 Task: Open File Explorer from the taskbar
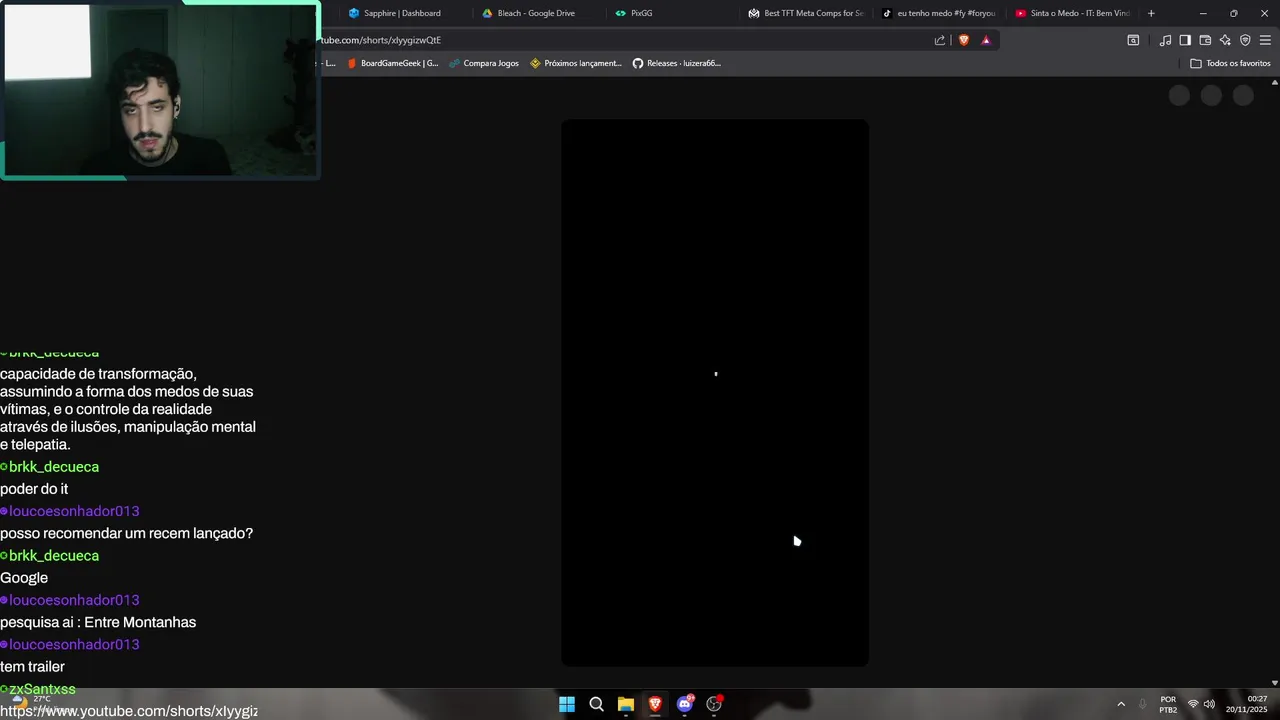click(x=626, y=704)
